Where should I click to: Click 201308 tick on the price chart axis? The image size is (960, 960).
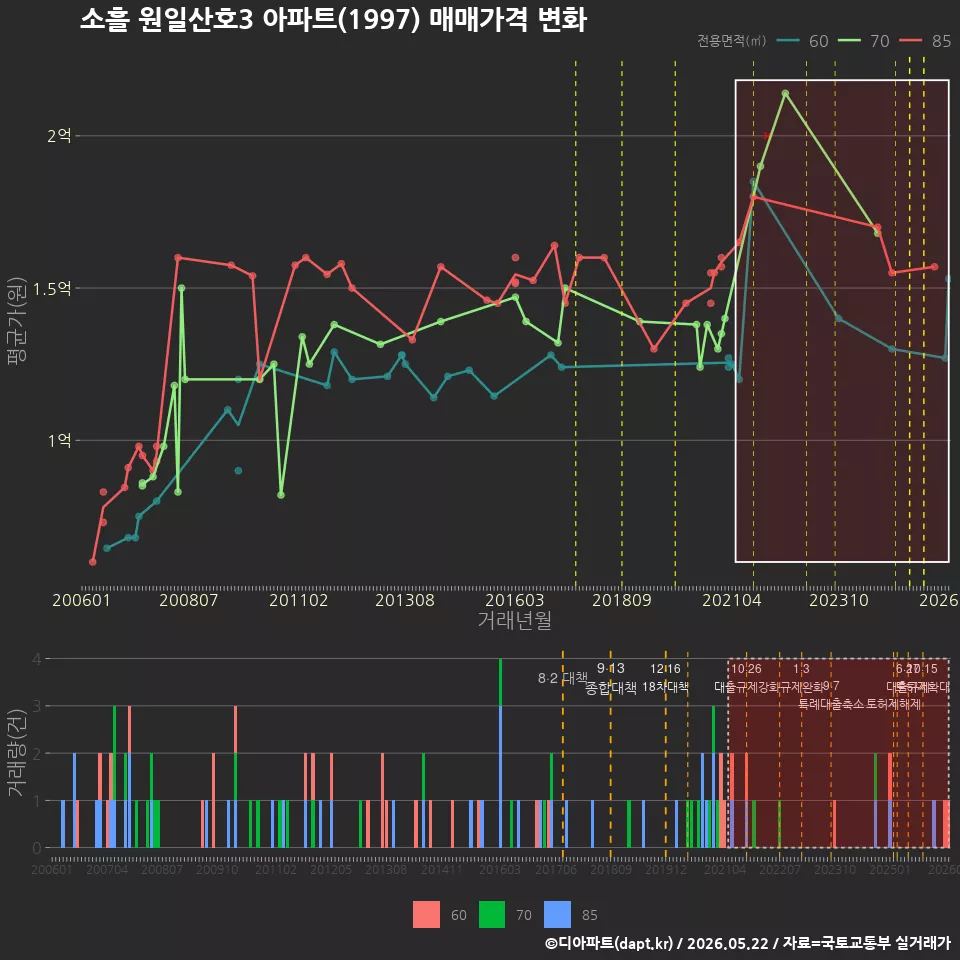pyautogui.click(x=405, y=600)
